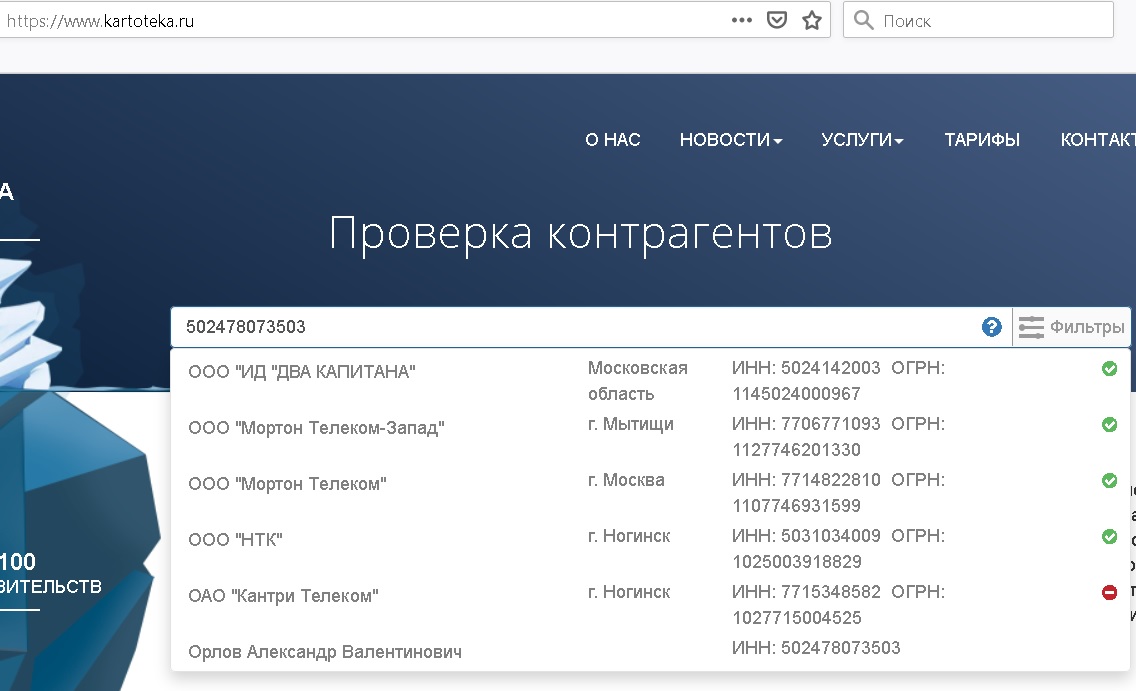Image resolution: width=1136 pixels, height=691 pixels.
Task: Select suggestion ОАО "Кантри Телеком"
Action: click(283, 596)
